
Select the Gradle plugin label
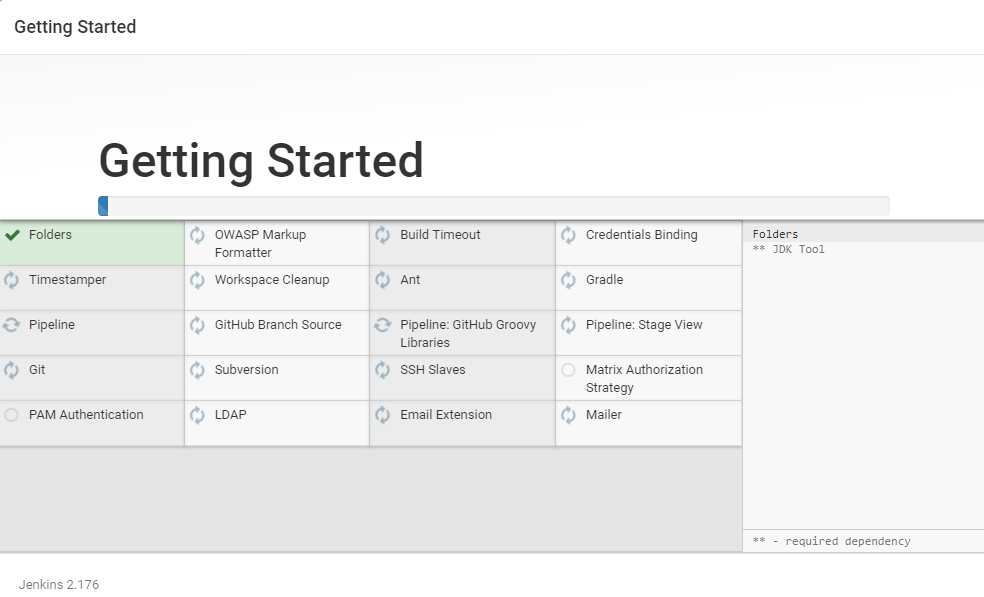pyautogui.click(x=604, y=280)
